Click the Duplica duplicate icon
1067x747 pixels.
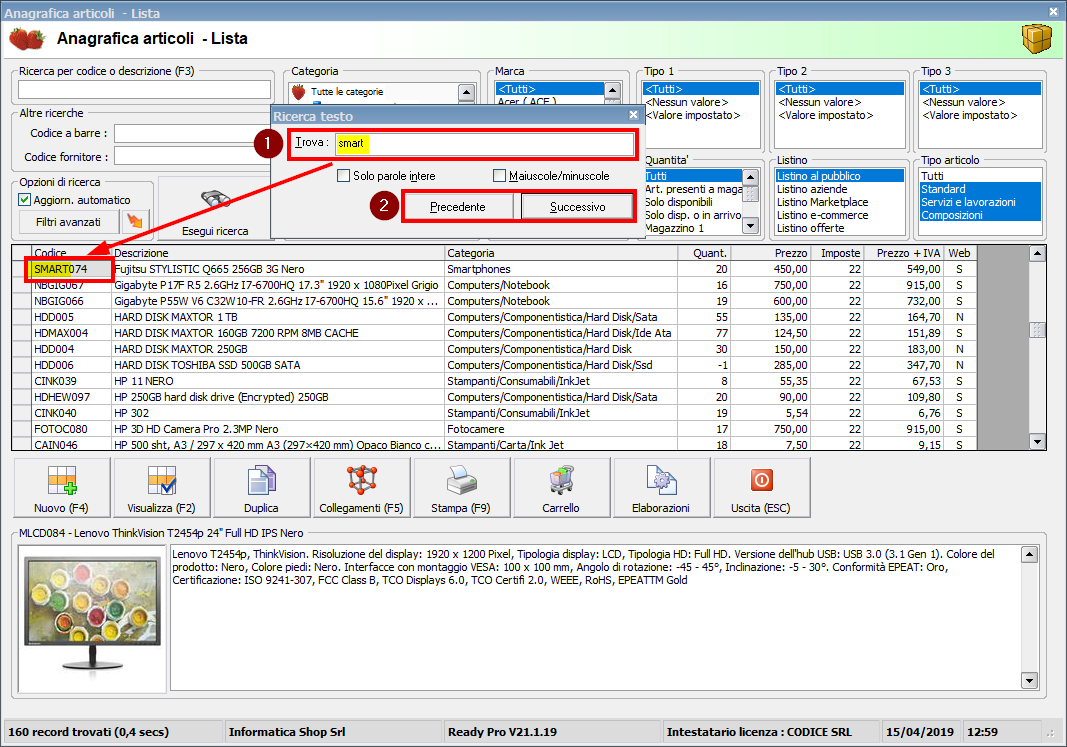[261, 480]
